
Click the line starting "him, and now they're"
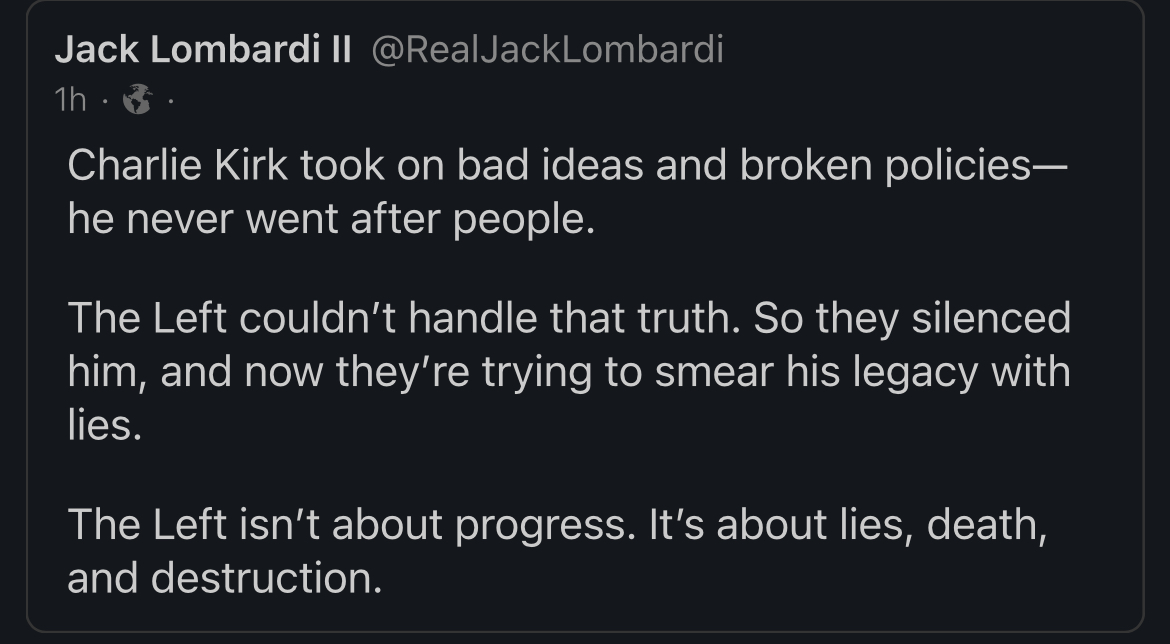569,373
